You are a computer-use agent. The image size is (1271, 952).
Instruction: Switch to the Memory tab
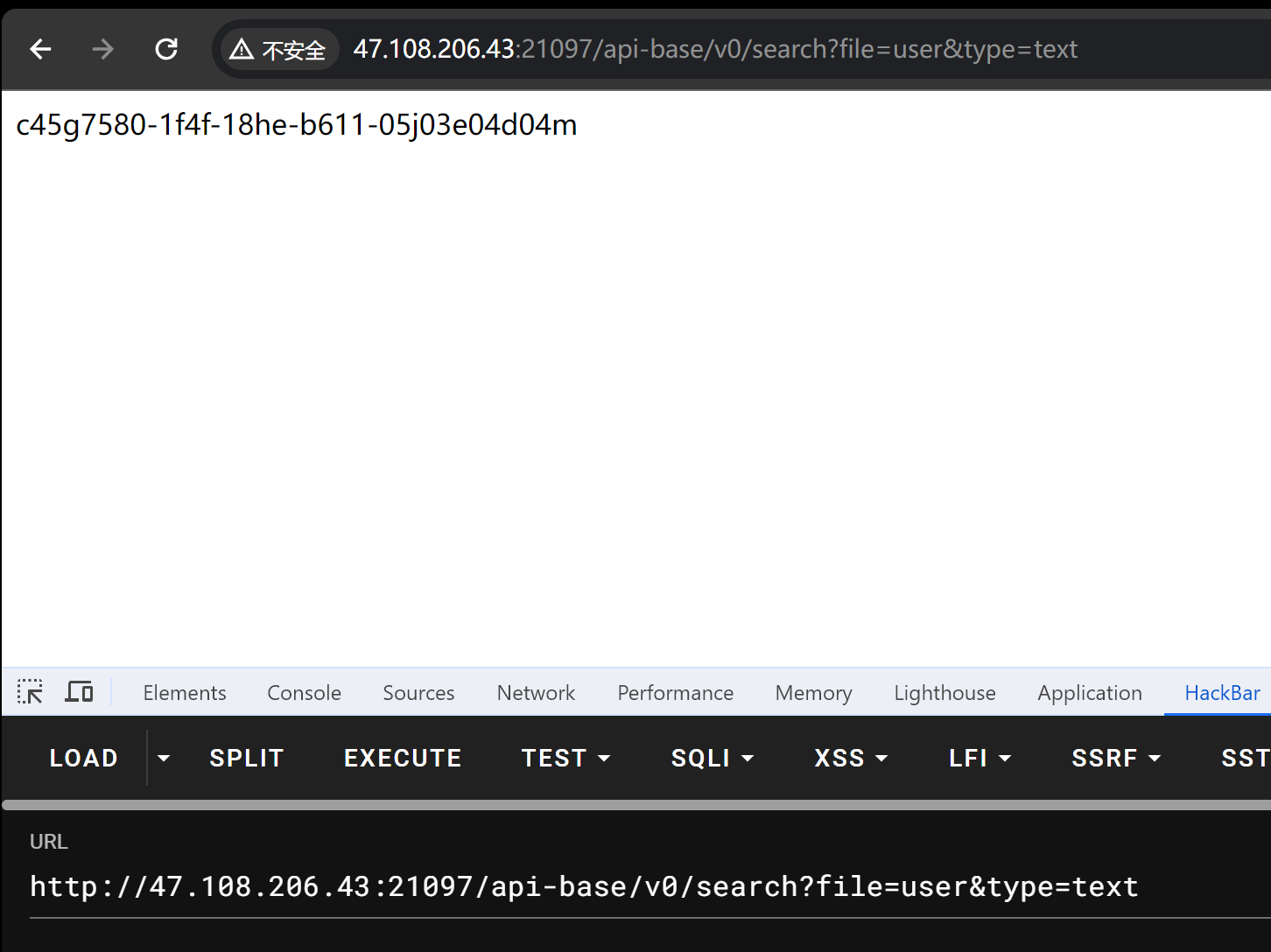pyautogui.click(x=813, y=693)
